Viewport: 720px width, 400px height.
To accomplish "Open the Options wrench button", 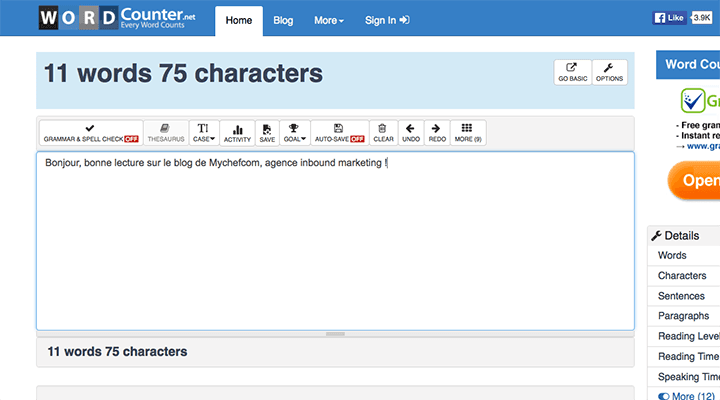I will pos(609,72).
